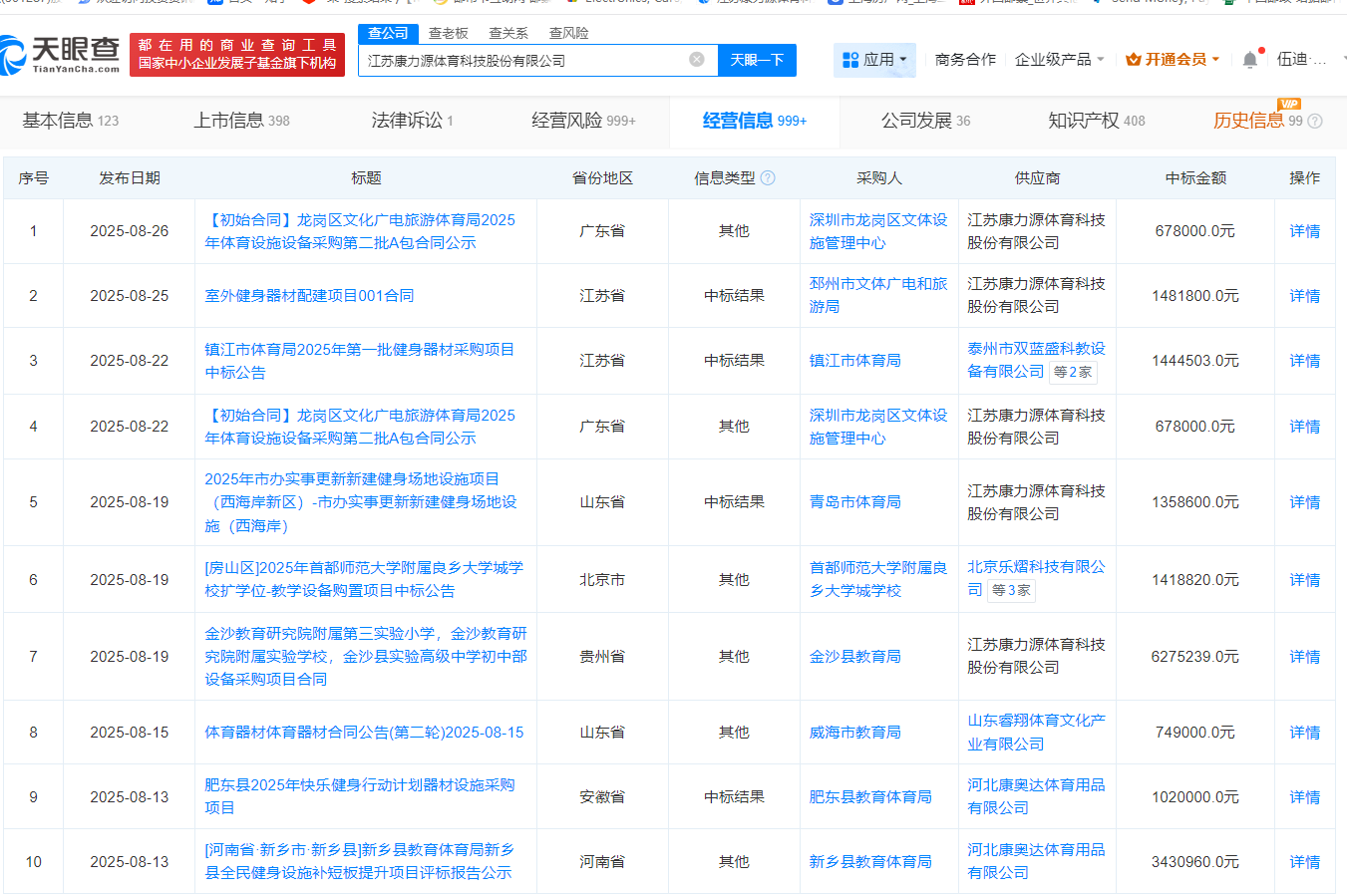
Task: Open the 开通会员 dropdown arrow
Action: coord(1215,60)
